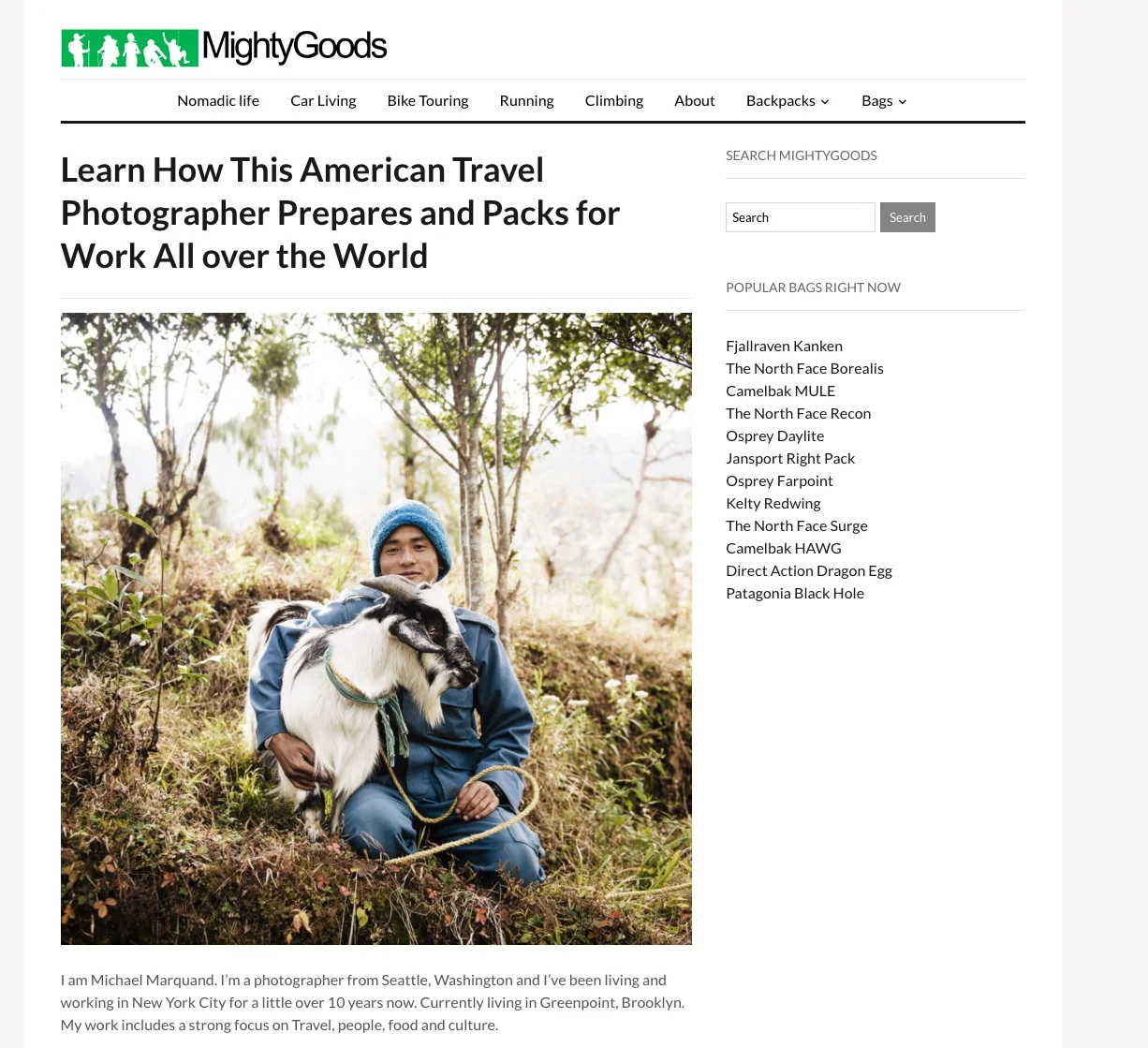This screenshot has height=1048, width=1148.
Task: Open the Kelty Redwing link
Action: click(x=773, y=503)
